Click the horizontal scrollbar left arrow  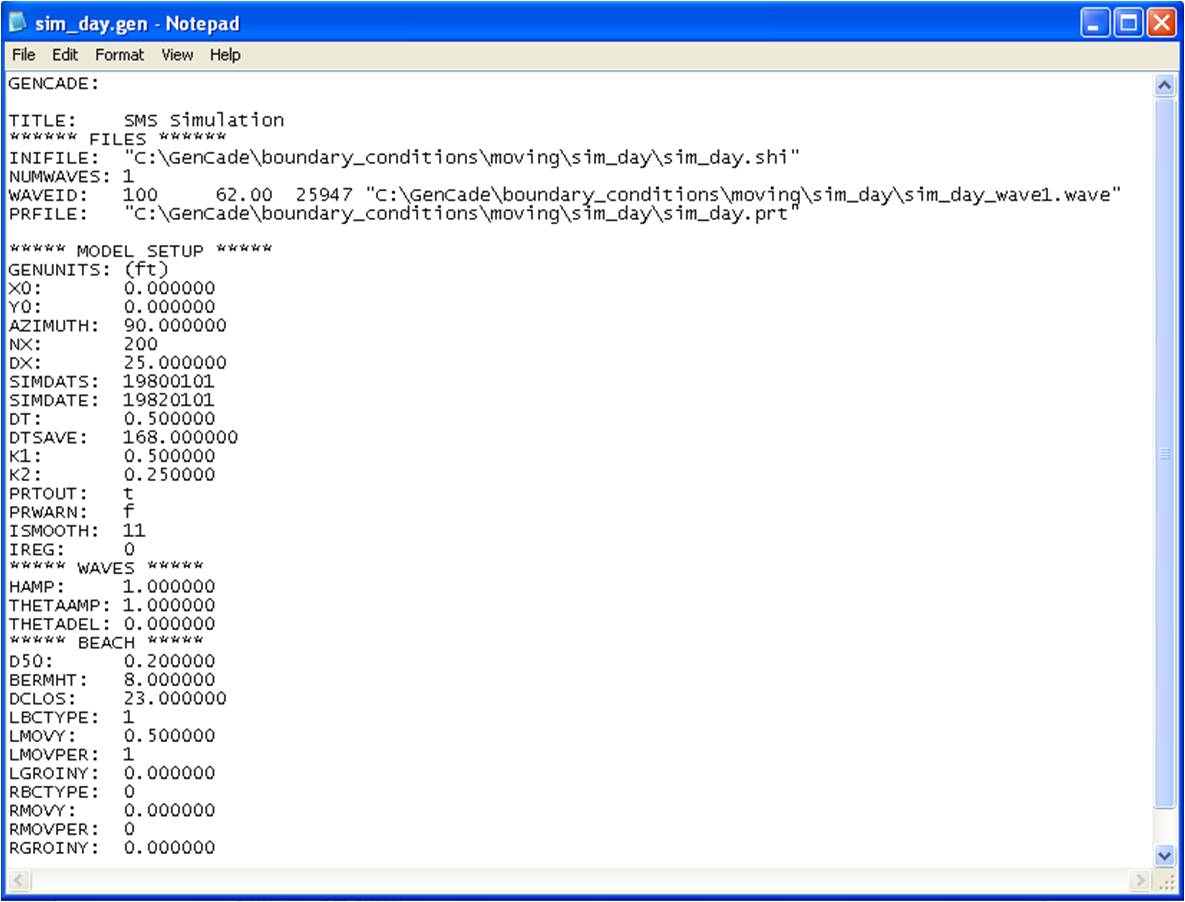(18, 880)
